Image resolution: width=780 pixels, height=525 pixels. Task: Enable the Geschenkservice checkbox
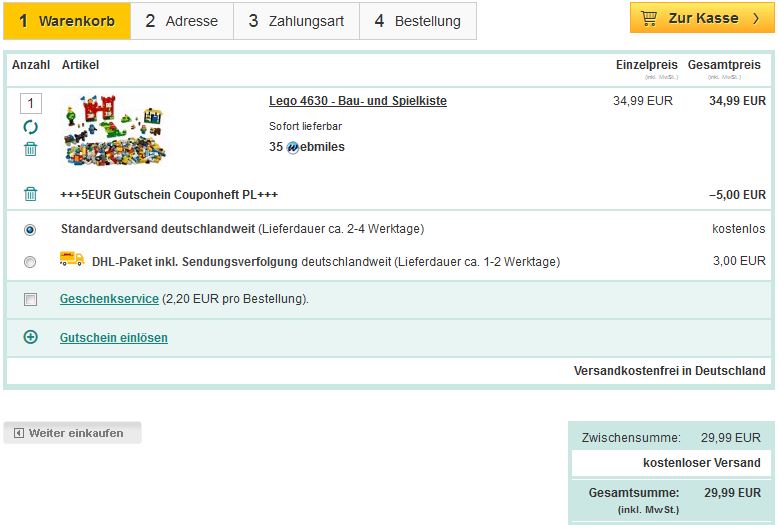coord(30,299)
